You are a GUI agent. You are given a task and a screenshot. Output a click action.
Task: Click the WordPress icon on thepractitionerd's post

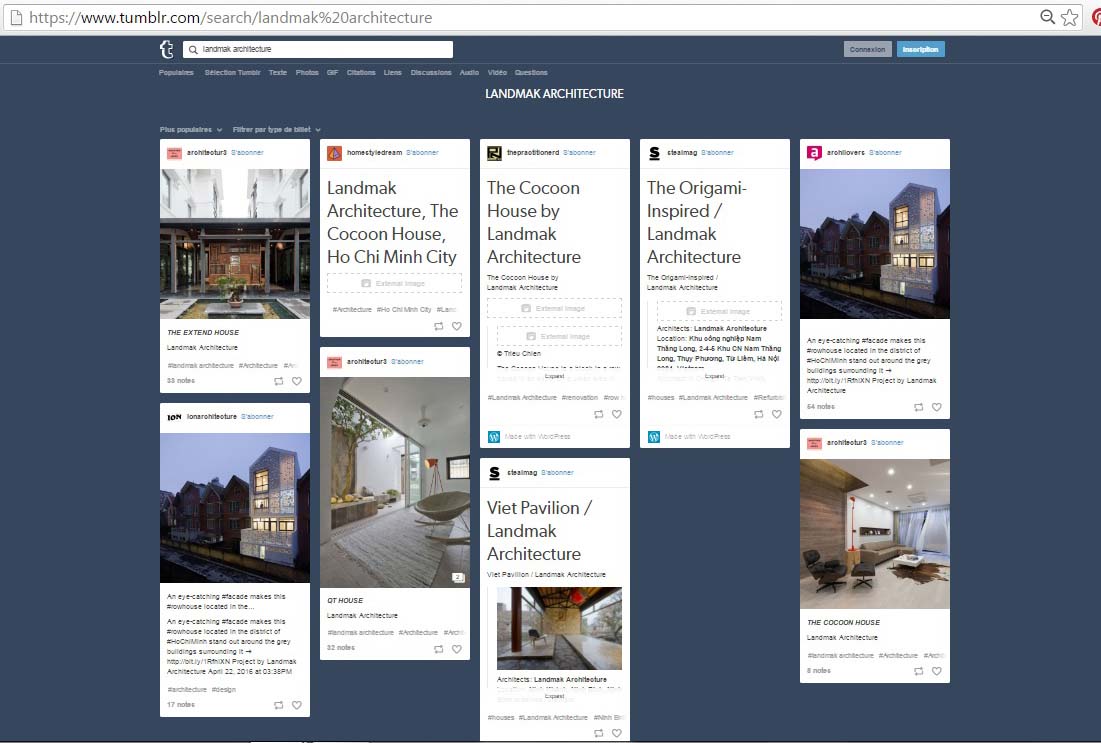pos(494,437)
